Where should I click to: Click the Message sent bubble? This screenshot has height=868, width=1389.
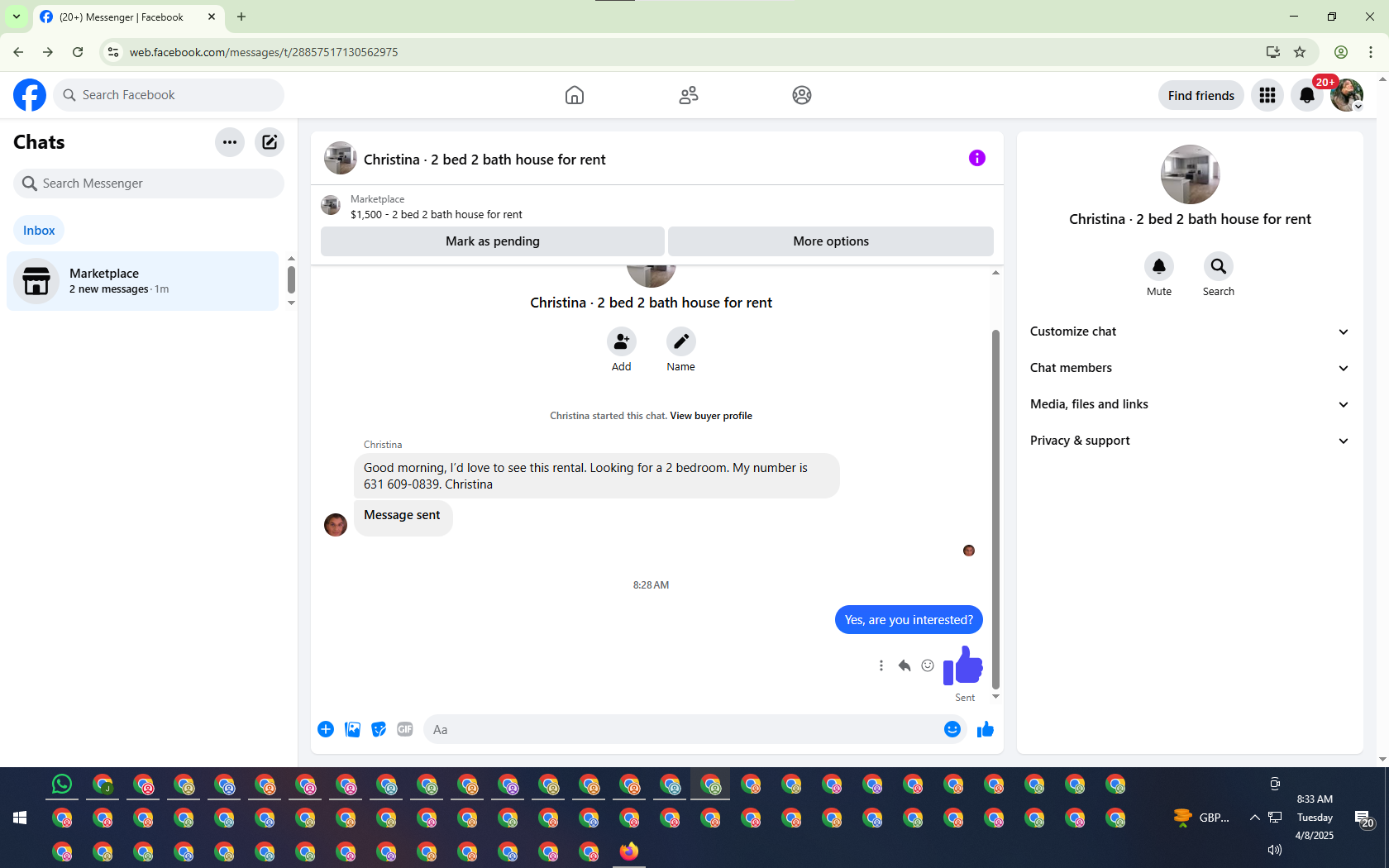403,518
